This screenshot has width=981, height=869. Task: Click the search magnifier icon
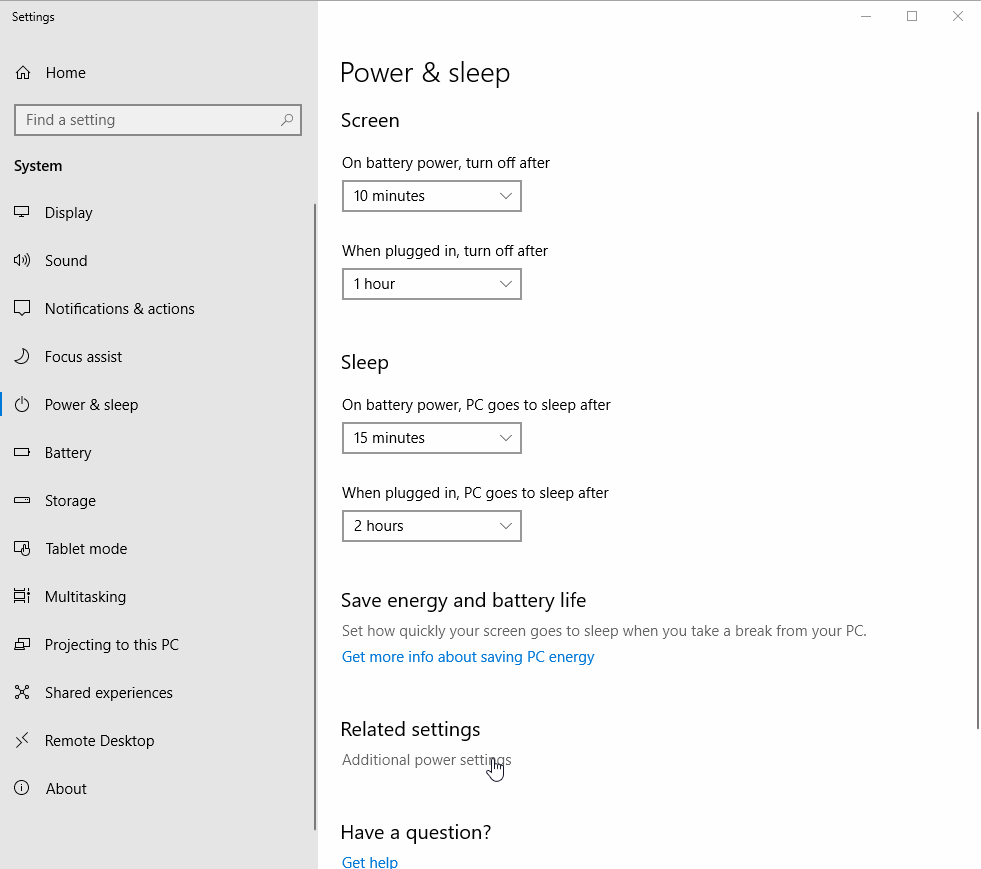click(287, 120)
